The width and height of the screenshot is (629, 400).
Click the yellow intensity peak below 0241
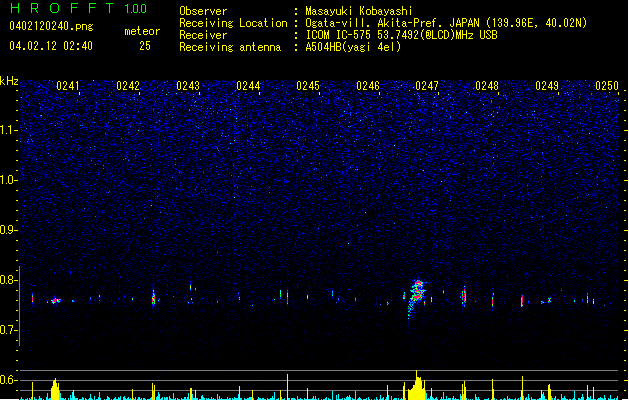point(55,389)
